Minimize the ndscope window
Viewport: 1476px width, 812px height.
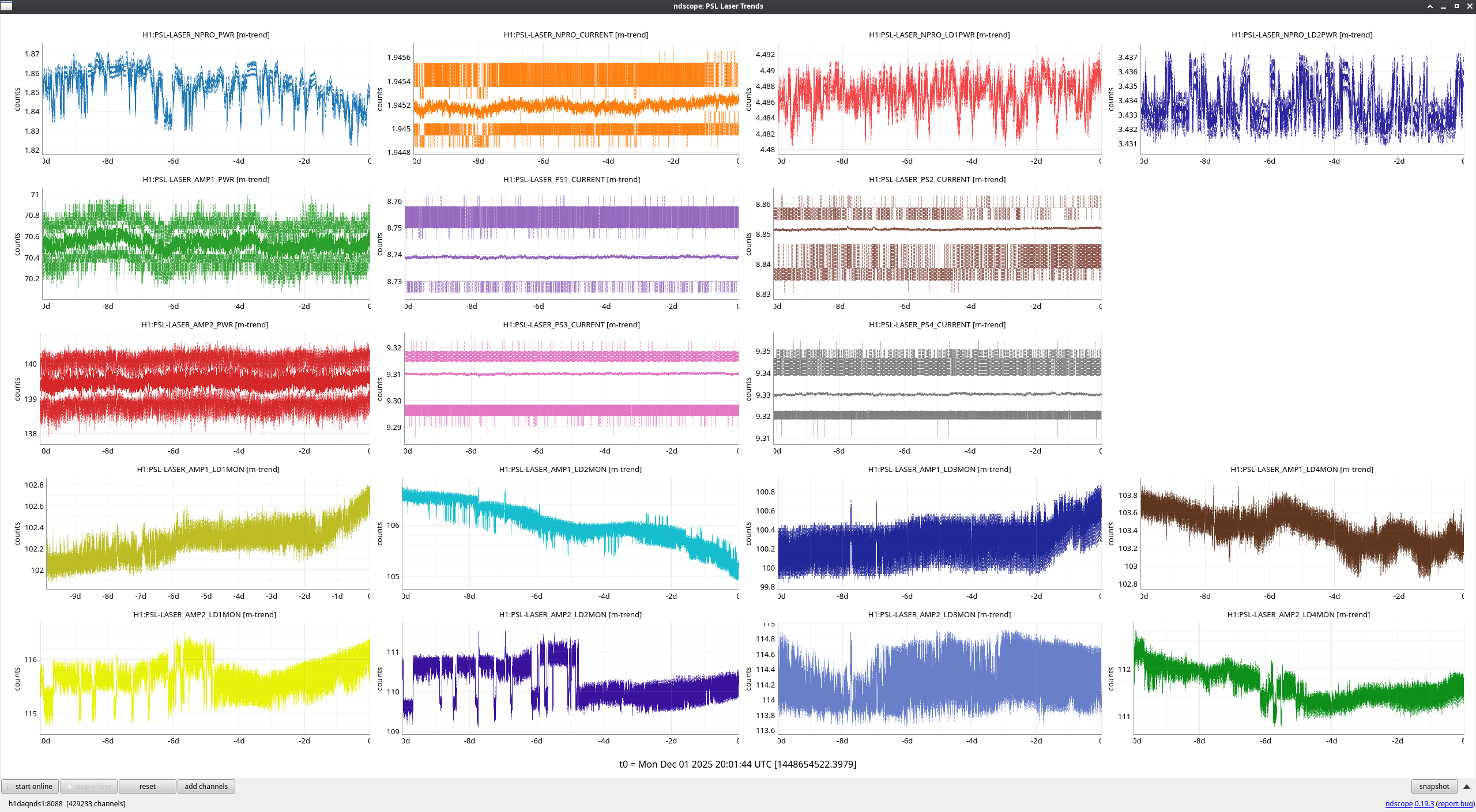tap(1443, 6)
